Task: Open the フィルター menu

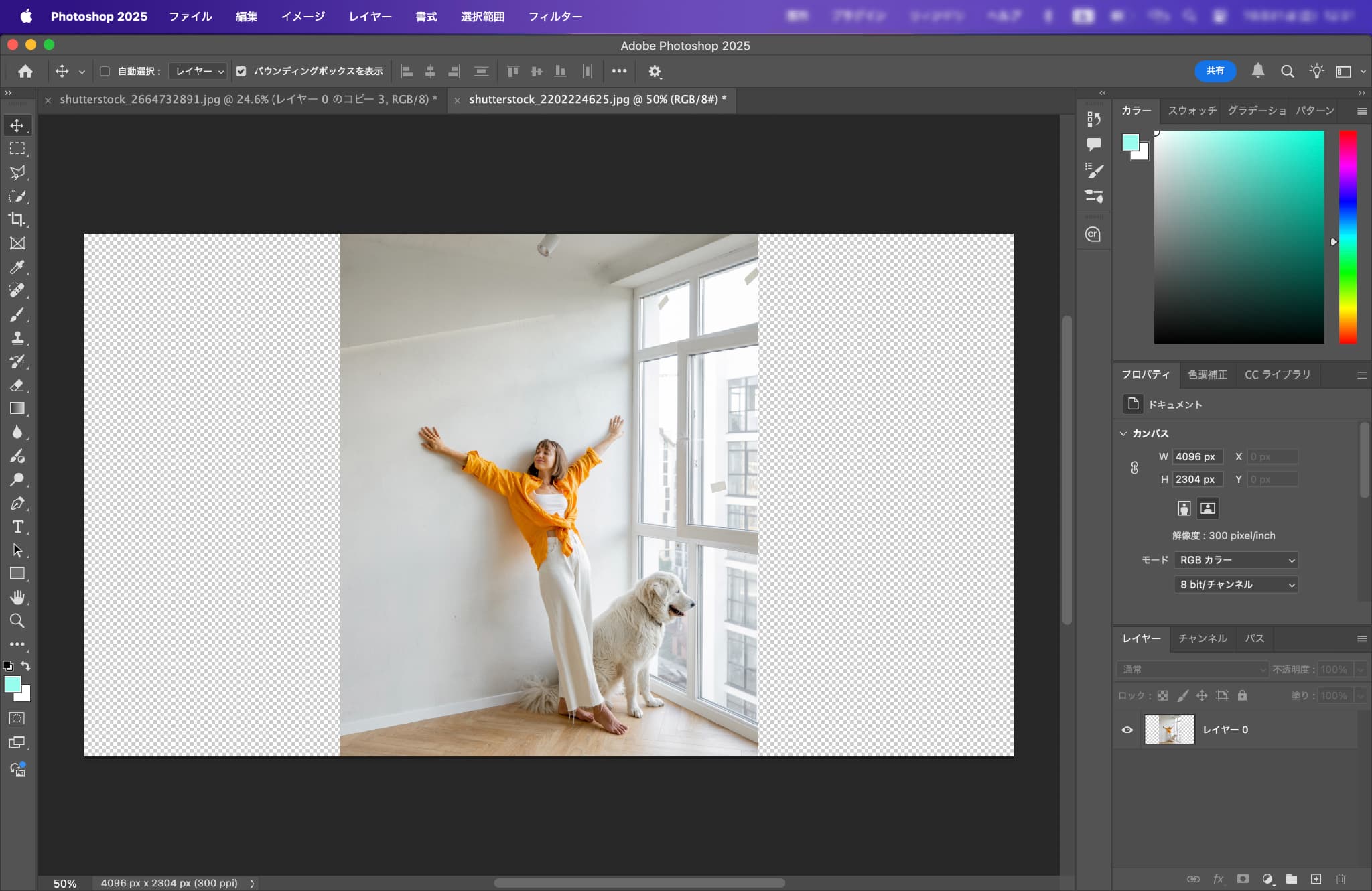Action: click(x=555, y=17)
